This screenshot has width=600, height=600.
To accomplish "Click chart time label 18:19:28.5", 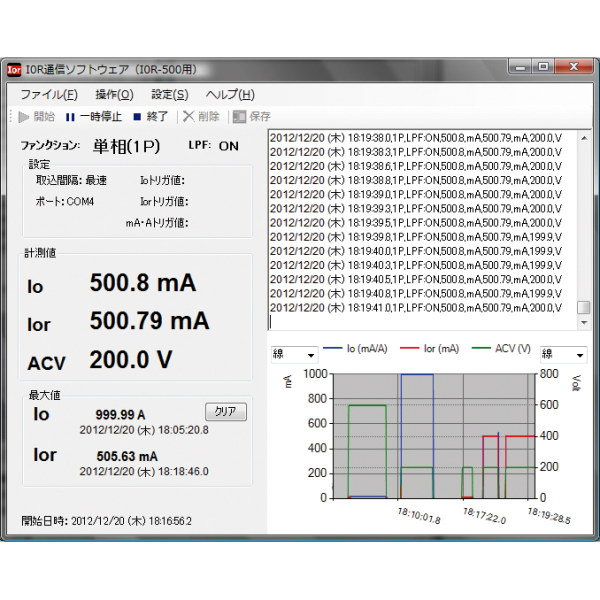I will [x=549, y=516].
